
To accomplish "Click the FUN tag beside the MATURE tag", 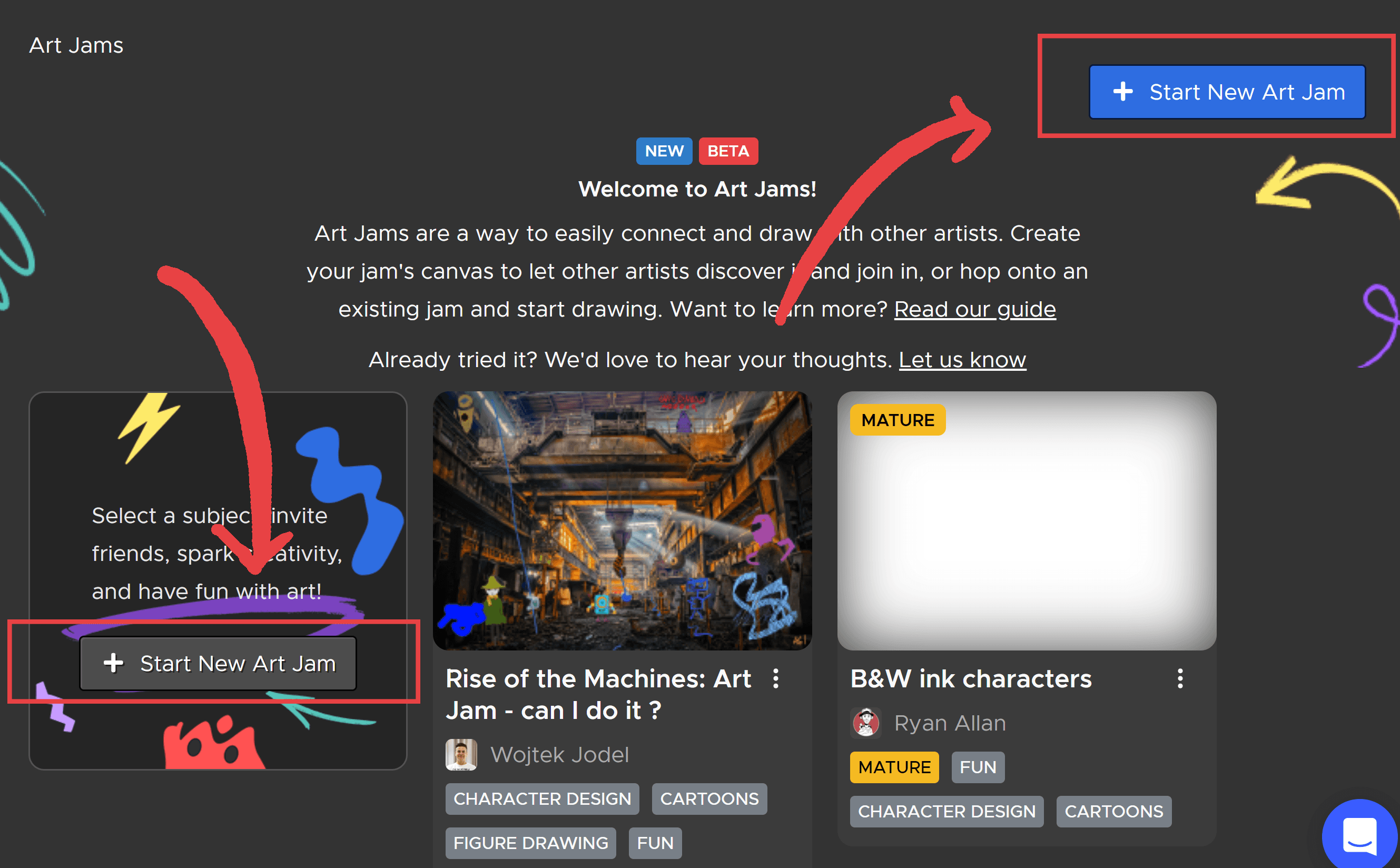I will 978,767.
